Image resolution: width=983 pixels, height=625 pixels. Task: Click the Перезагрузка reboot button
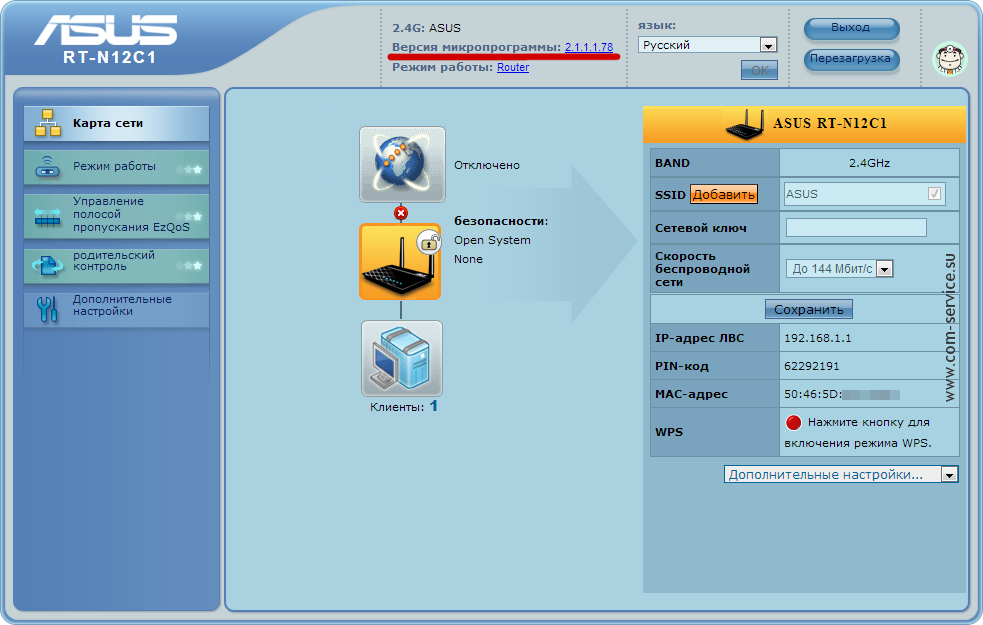coord(851,59)
